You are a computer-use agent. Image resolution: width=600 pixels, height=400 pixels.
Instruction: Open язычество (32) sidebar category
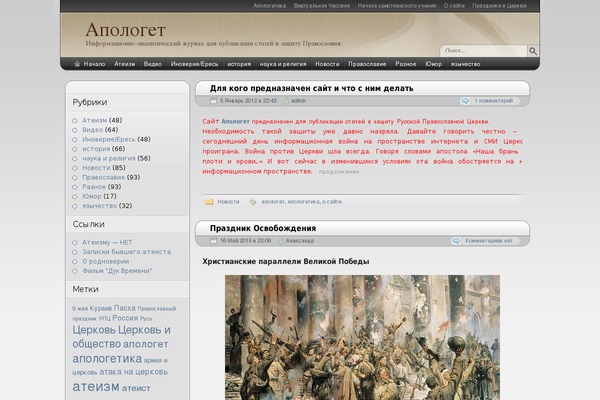coord(99,206)
